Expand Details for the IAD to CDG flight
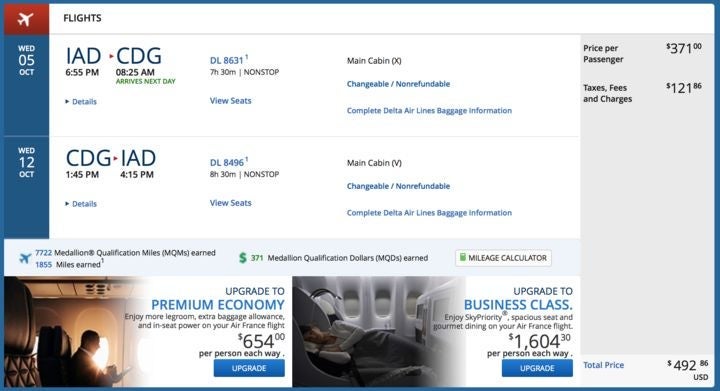Viewport: 720px width, 391px height. 81,101
